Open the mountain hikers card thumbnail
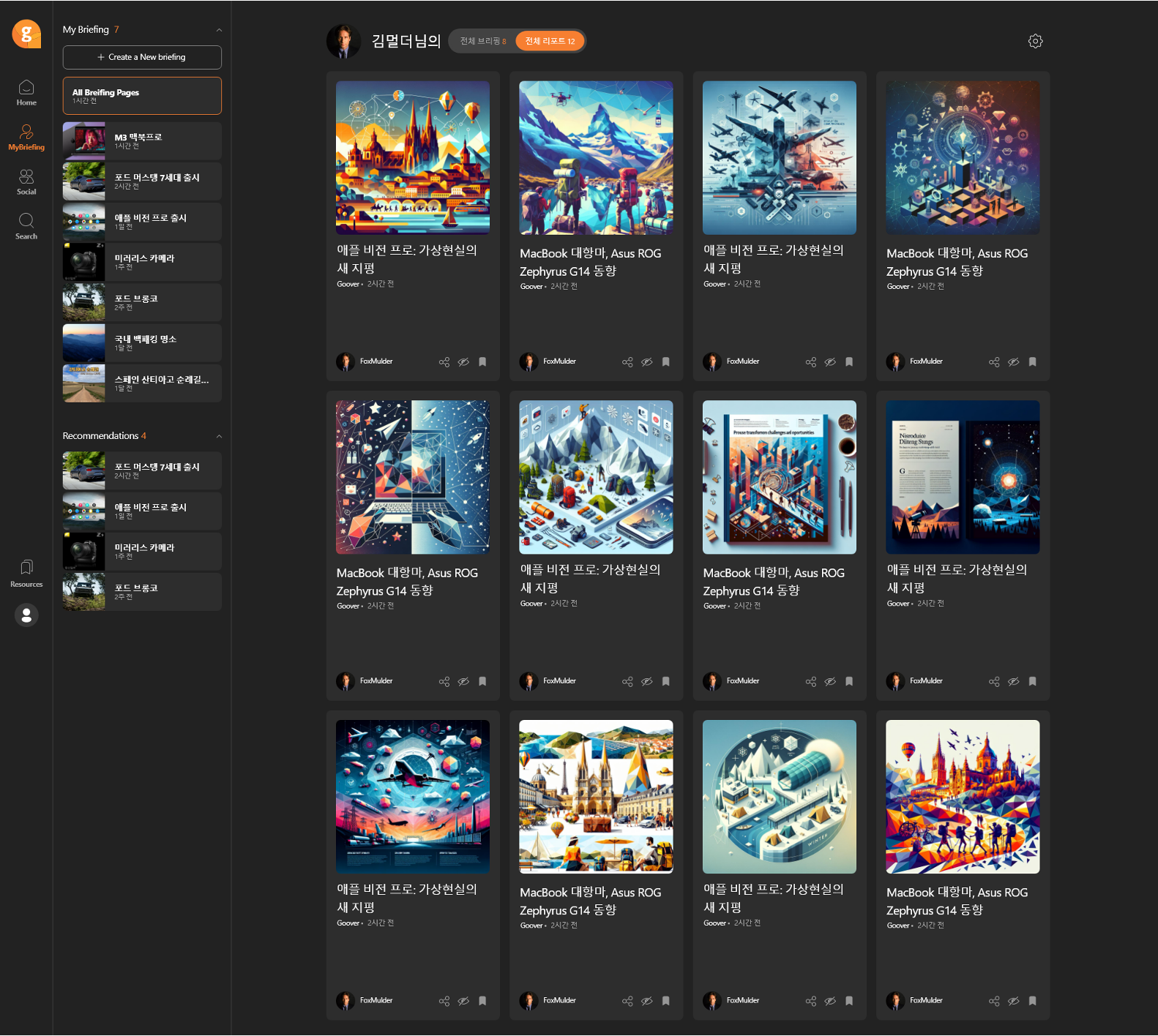This screenshot has width=1158, height=1036. pyautogui.click(x=596, y=157)
